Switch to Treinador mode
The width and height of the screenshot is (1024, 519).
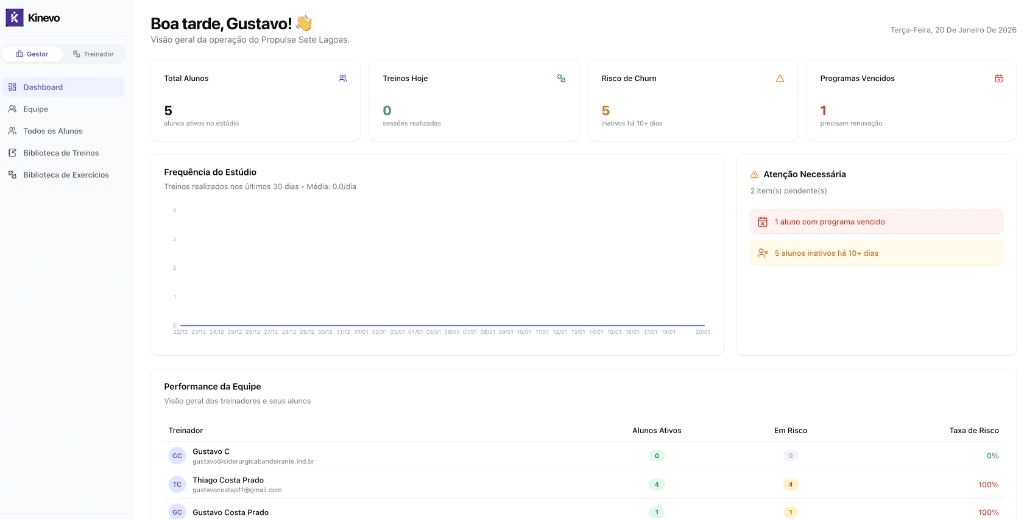coord(93,54)
